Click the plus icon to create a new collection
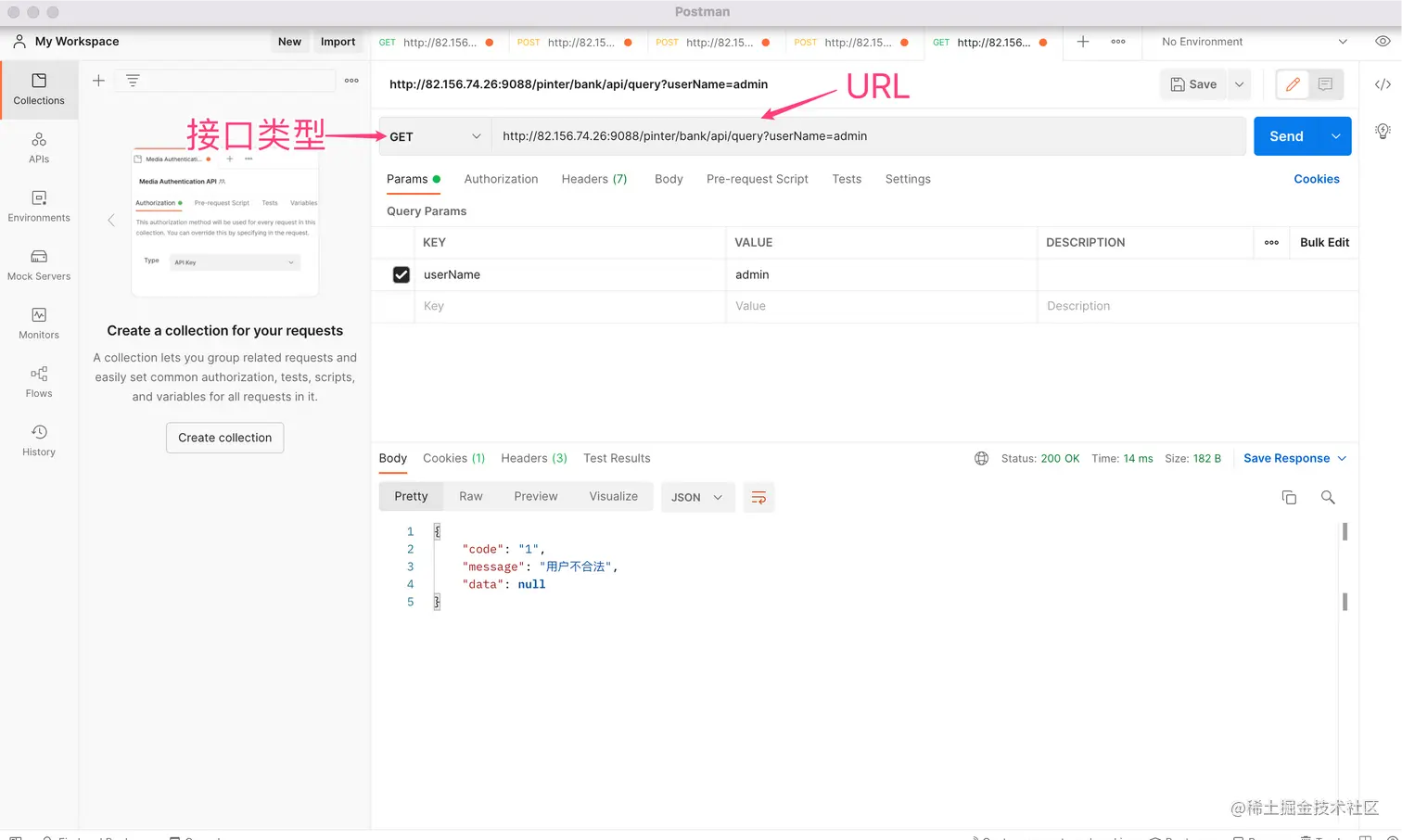 coord(98,81)
